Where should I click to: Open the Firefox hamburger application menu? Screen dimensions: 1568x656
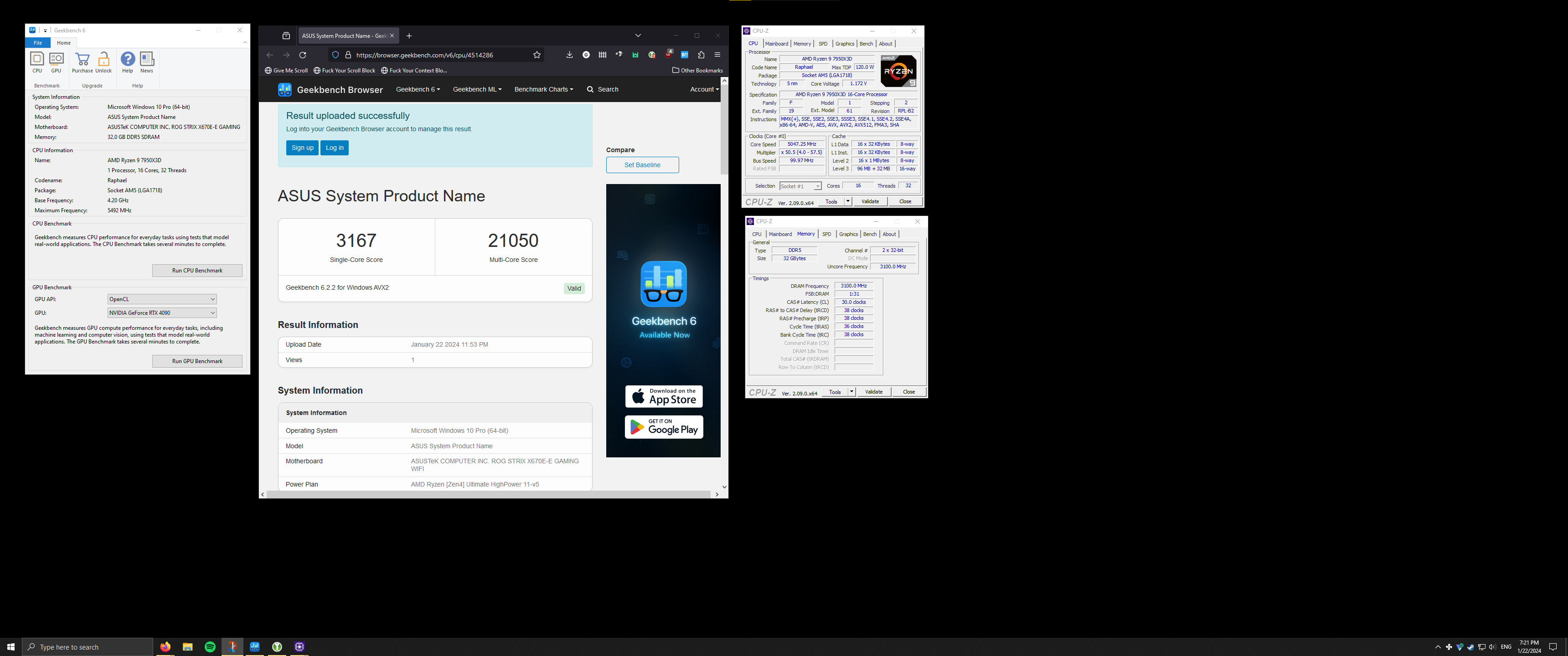(x=717, y=55)
